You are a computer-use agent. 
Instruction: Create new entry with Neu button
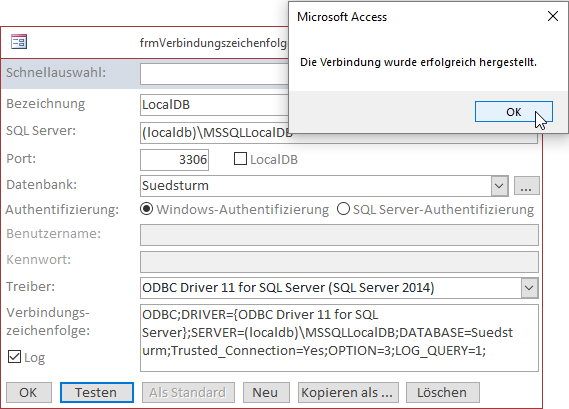click(x=266, y=392)
